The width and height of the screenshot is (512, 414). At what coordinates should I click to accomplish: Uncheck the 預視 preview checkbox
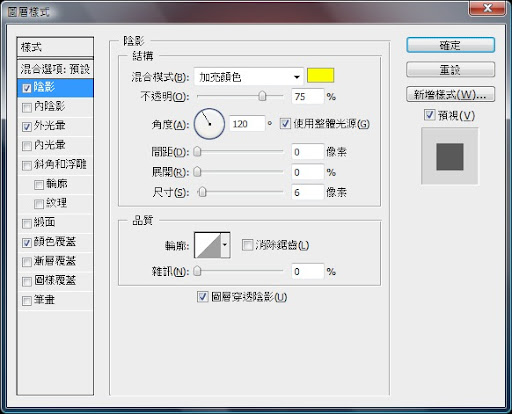click(x=429, y=115)
